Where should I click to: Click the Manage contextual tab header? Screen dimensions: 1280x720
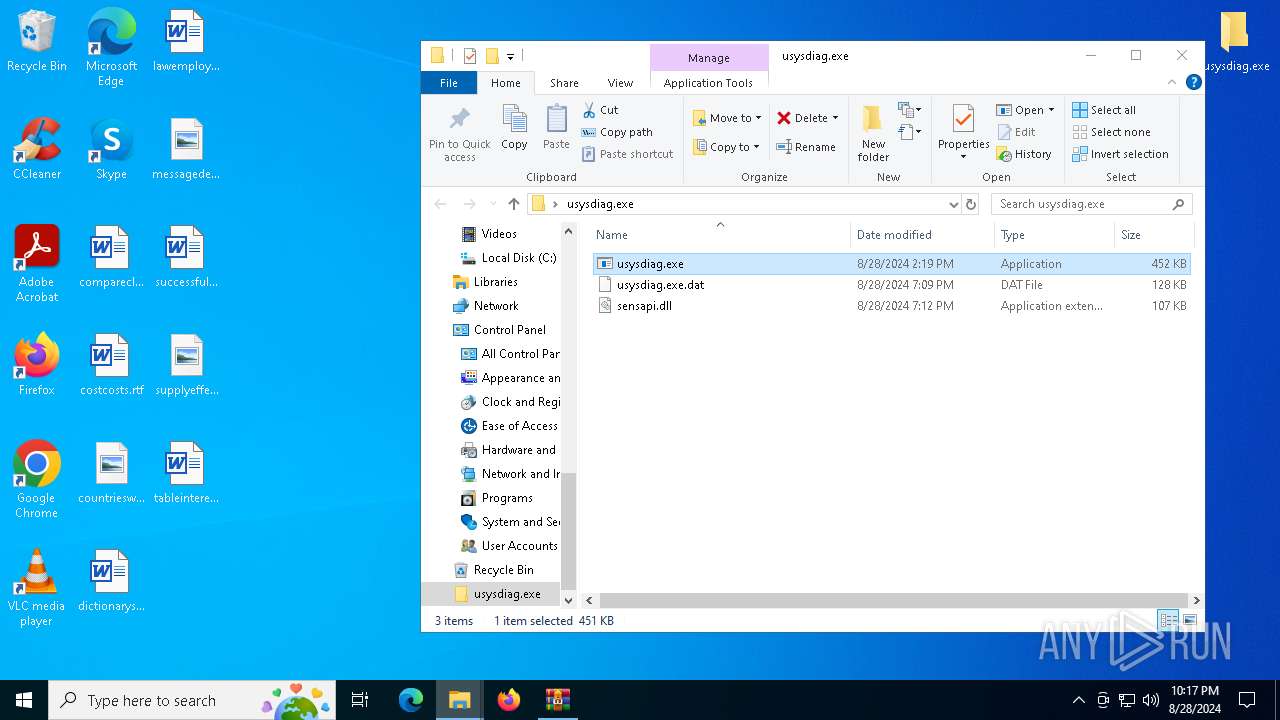(x=709, y=58)
